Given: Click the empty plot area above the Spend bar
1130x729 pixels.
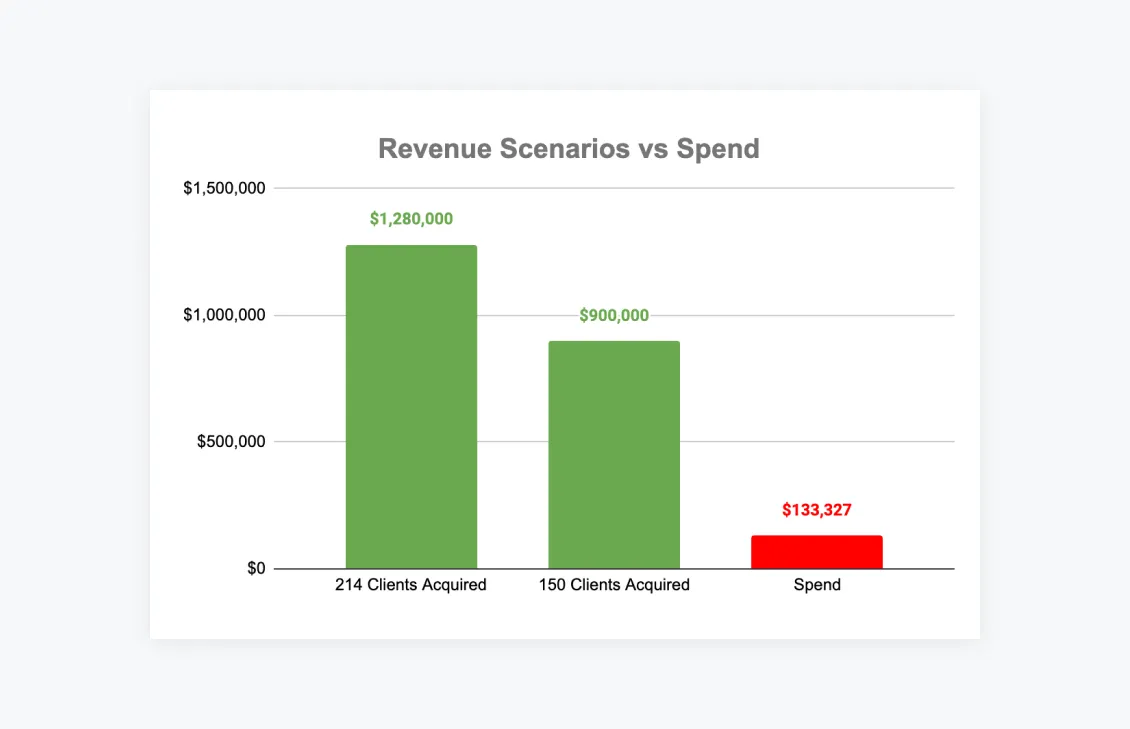Looking at the screenshot, I should click(x=816, y=380).
